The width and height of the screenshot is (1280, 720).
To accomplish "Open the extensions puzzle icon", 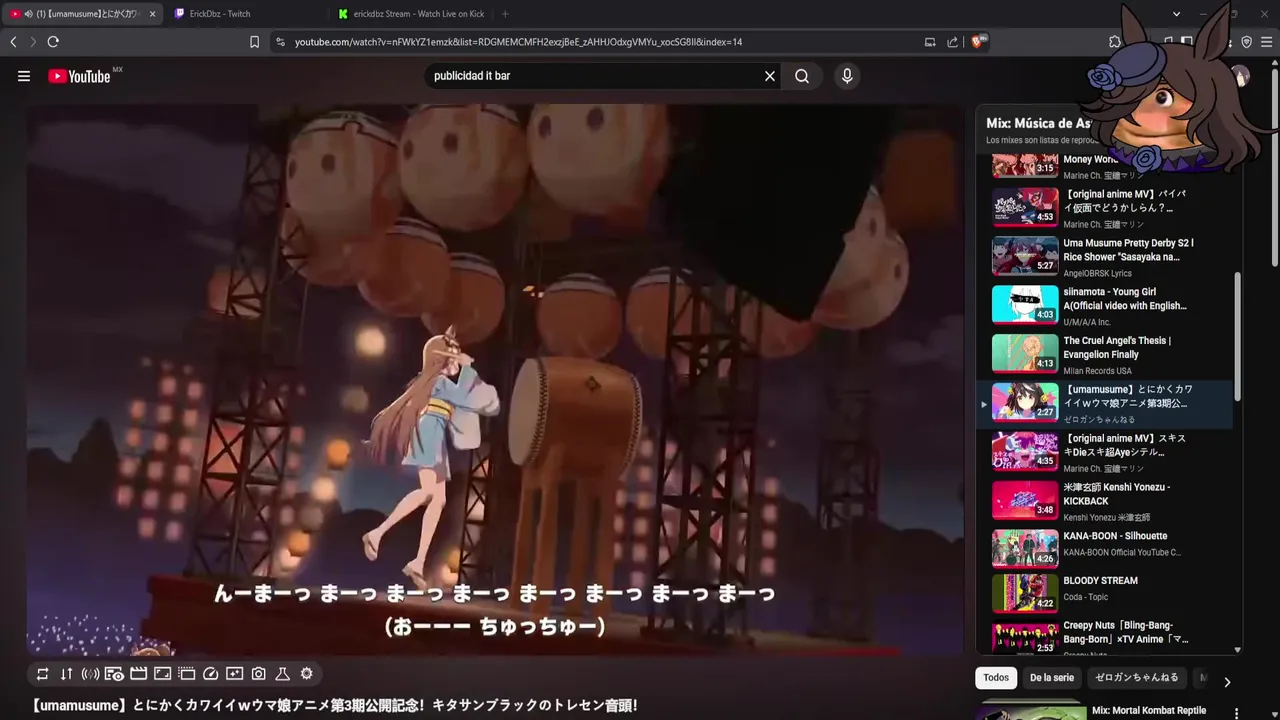I will pos(1115,42).
